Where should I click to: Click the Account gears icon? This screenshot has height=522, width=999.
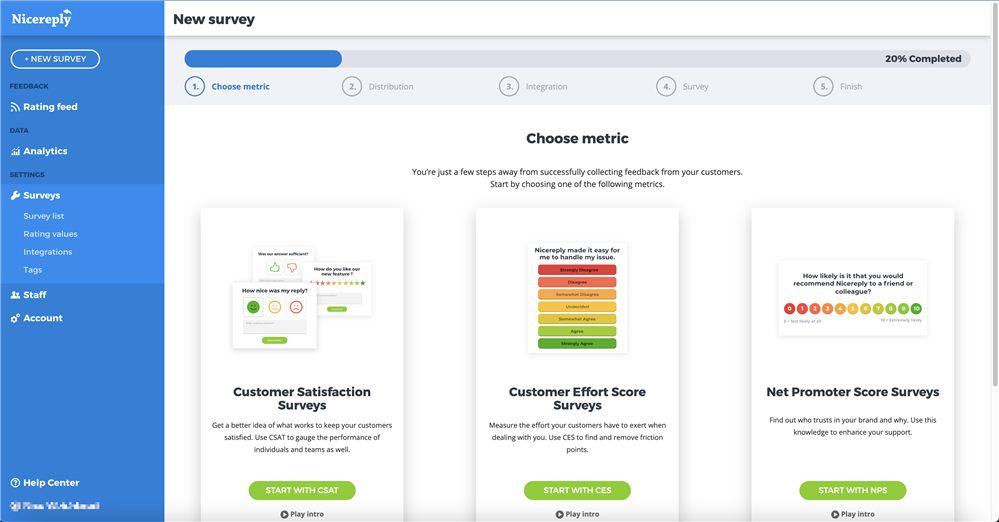pyautogui.click(x=15, y=318)
